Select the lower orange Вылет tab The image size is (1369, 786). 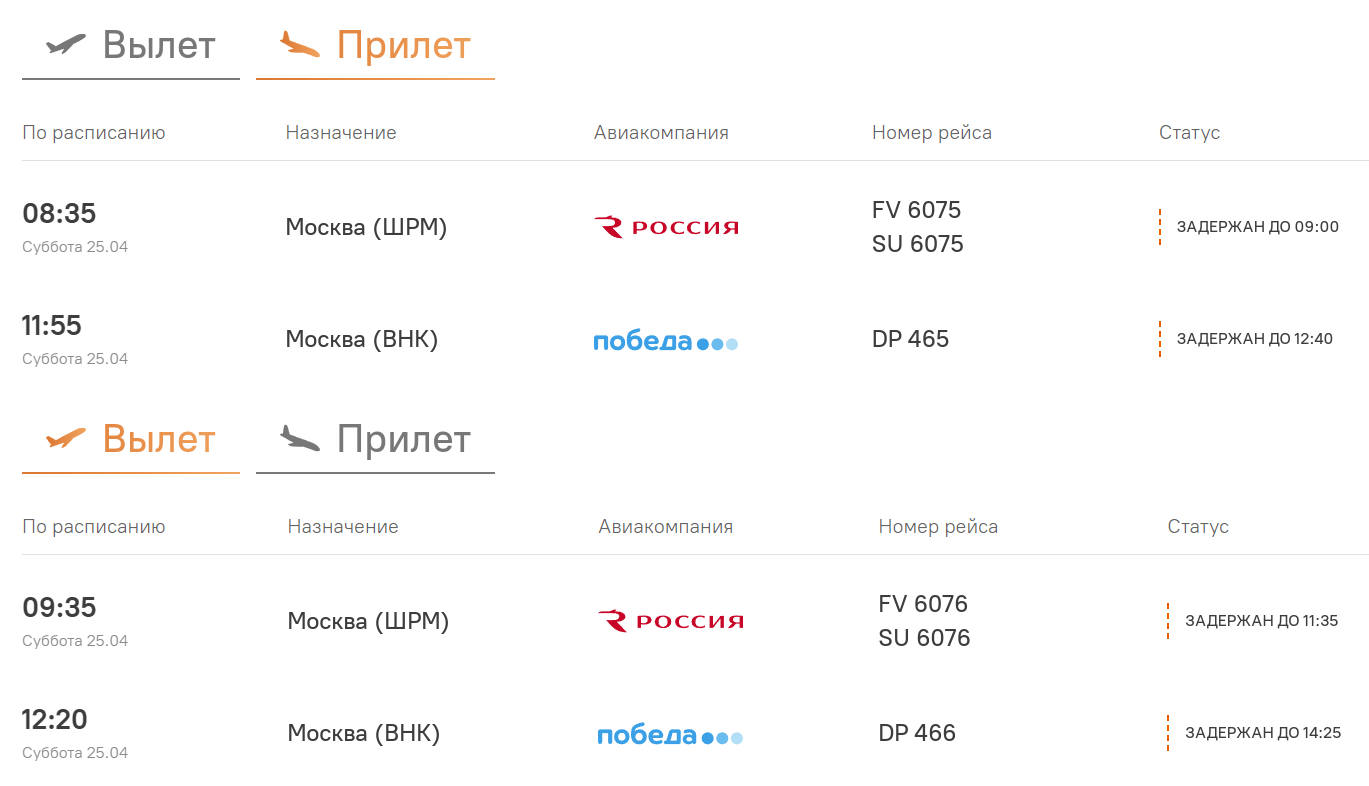coord(158,439)
